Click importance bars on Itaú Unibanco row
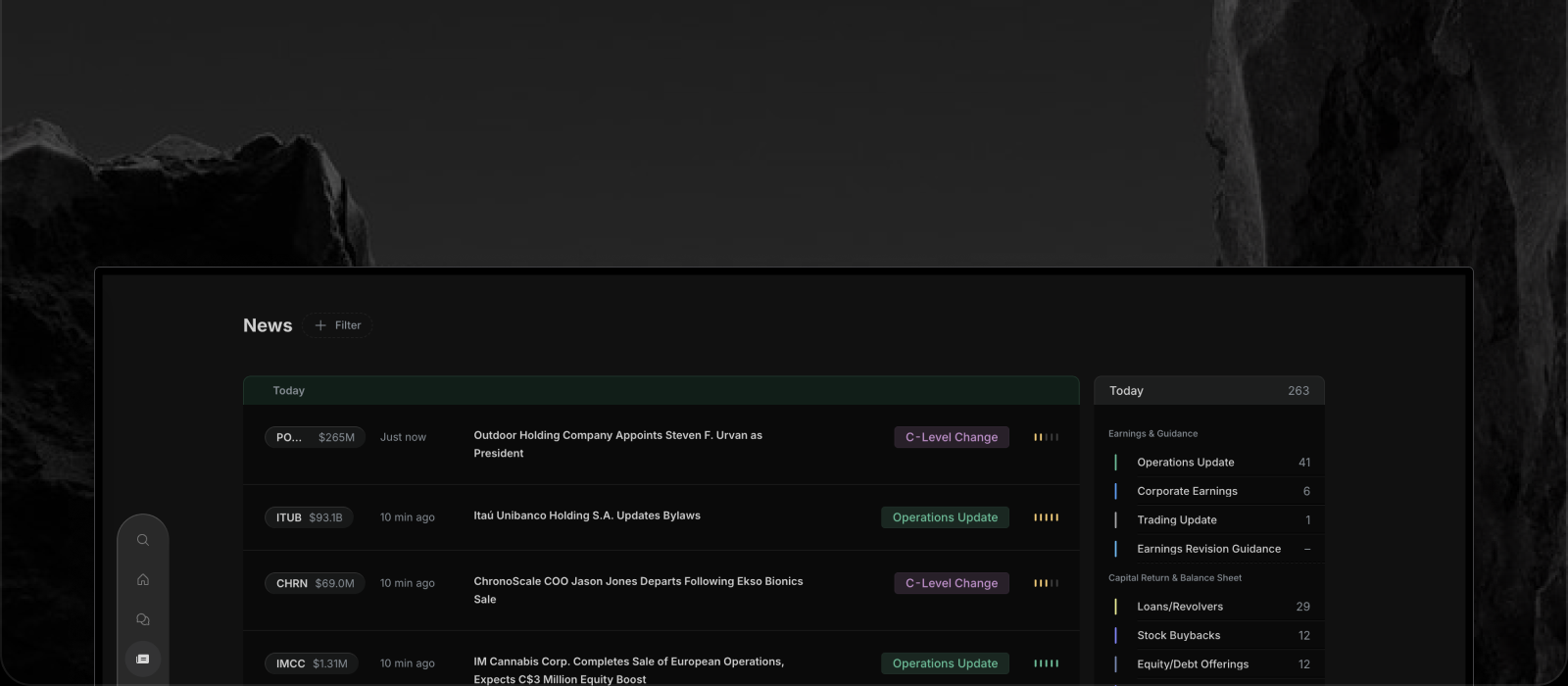 coord(1046,517)
